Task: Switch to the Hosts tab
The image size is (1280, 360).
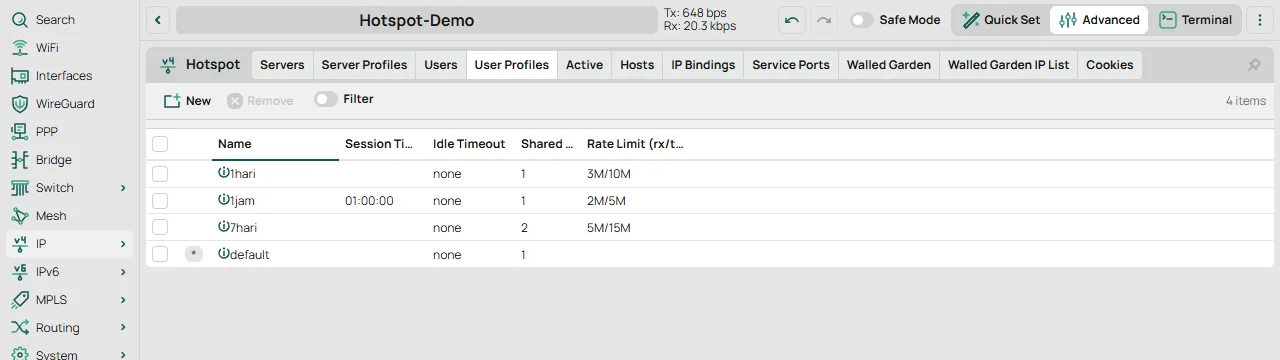Action: coord(637,65)
